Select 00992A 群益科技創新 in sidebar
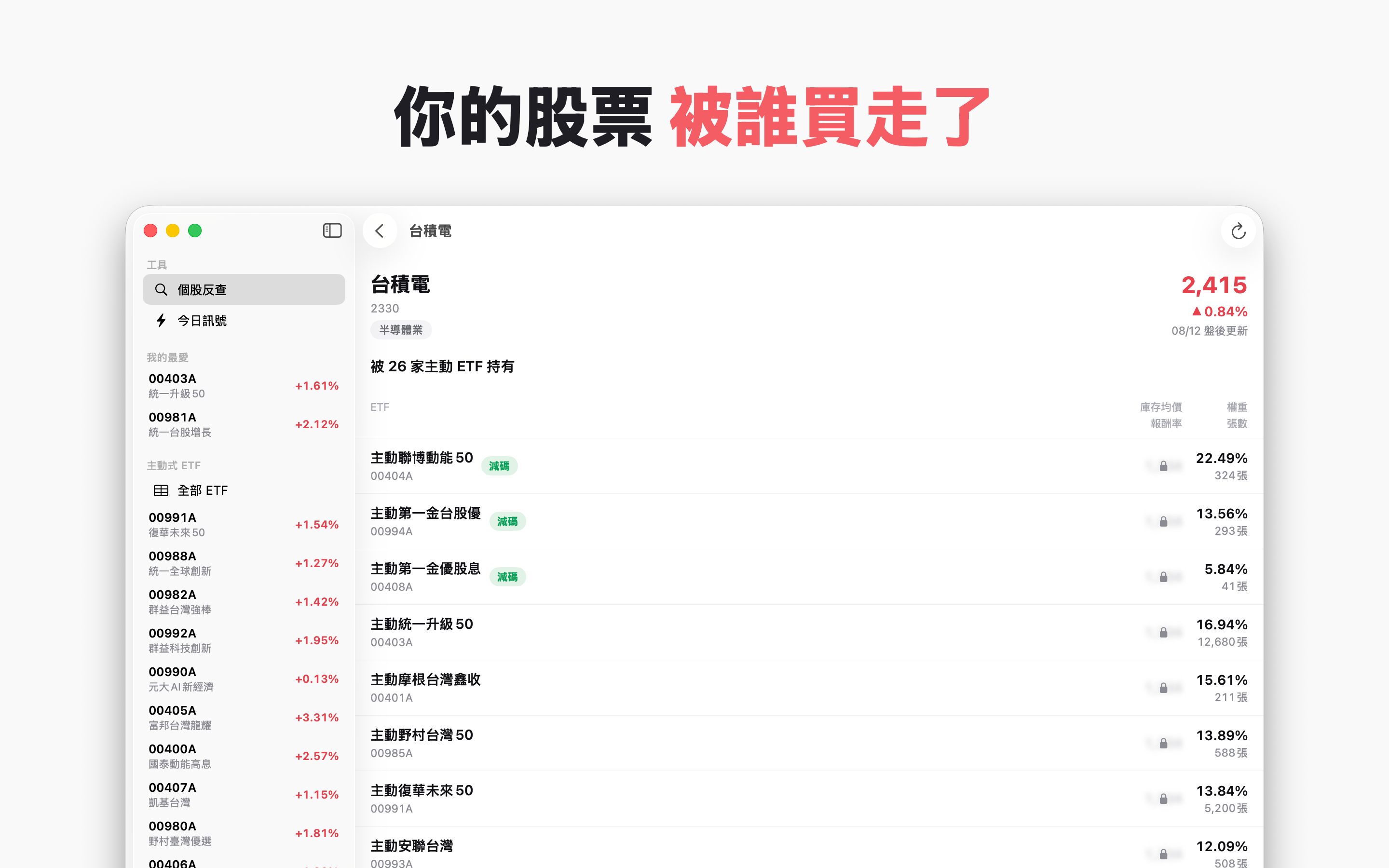Viewport: 1389px width, 868px height. [x=244, y=640]
